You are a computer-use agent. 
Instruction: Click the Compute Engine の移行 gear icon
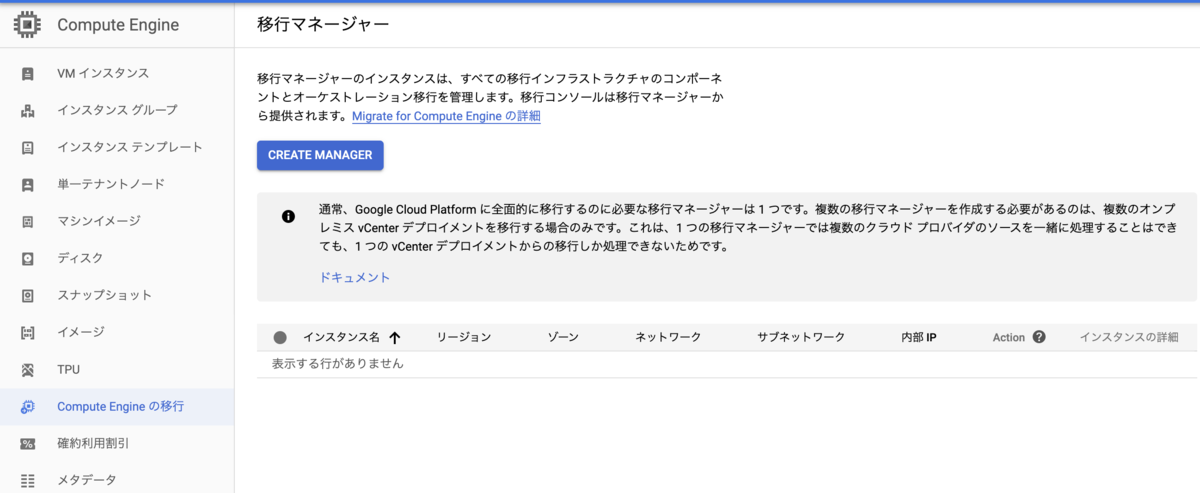click(x=28, y=407)
